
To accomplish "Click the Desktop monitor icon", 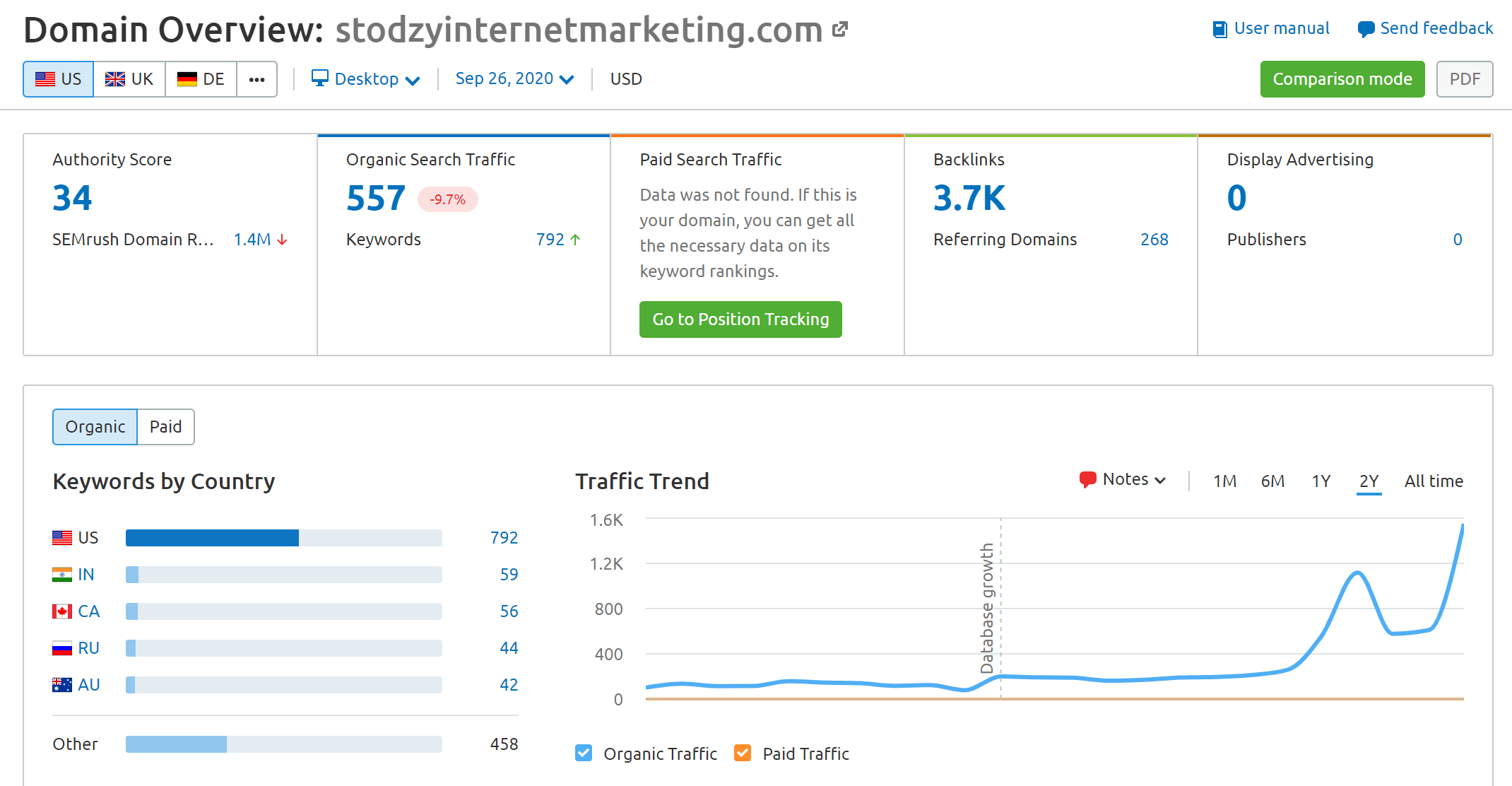I will (x=320, y=78).
